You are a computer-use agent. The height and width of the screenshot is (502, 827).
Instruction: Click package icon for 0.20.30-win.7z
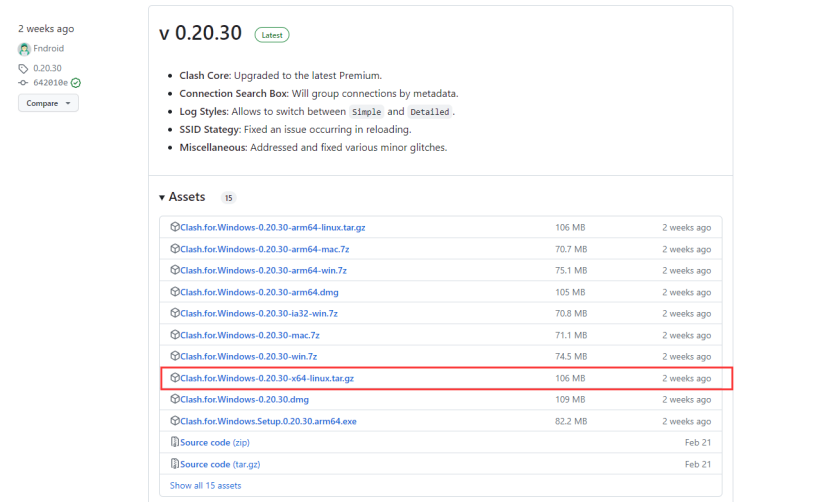coord(175,356)
